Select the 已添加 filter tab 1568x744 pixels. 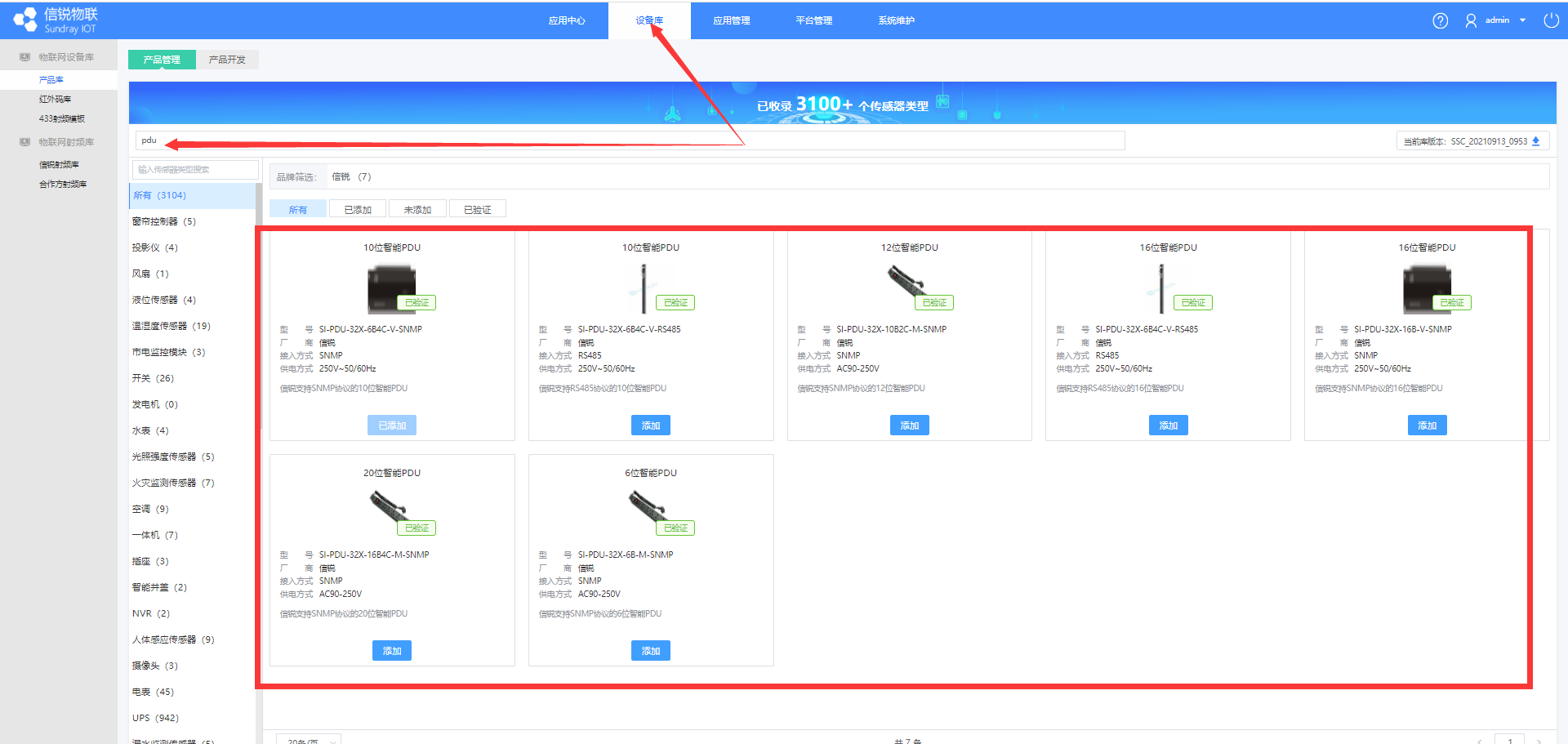coord(358,210)
